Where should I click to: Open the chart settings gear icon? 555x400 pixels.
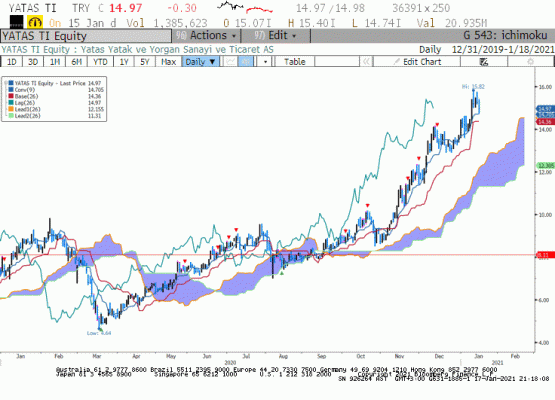pyautogui.click(x=530, y=62)
